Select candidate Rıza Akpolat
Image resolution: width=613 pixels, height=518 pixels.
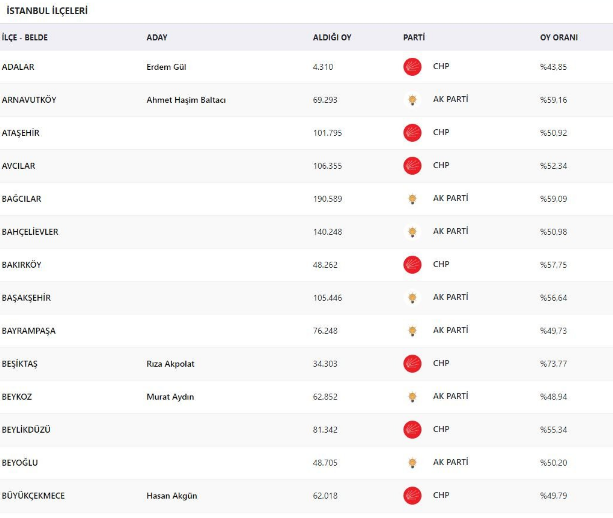point(170,364)
